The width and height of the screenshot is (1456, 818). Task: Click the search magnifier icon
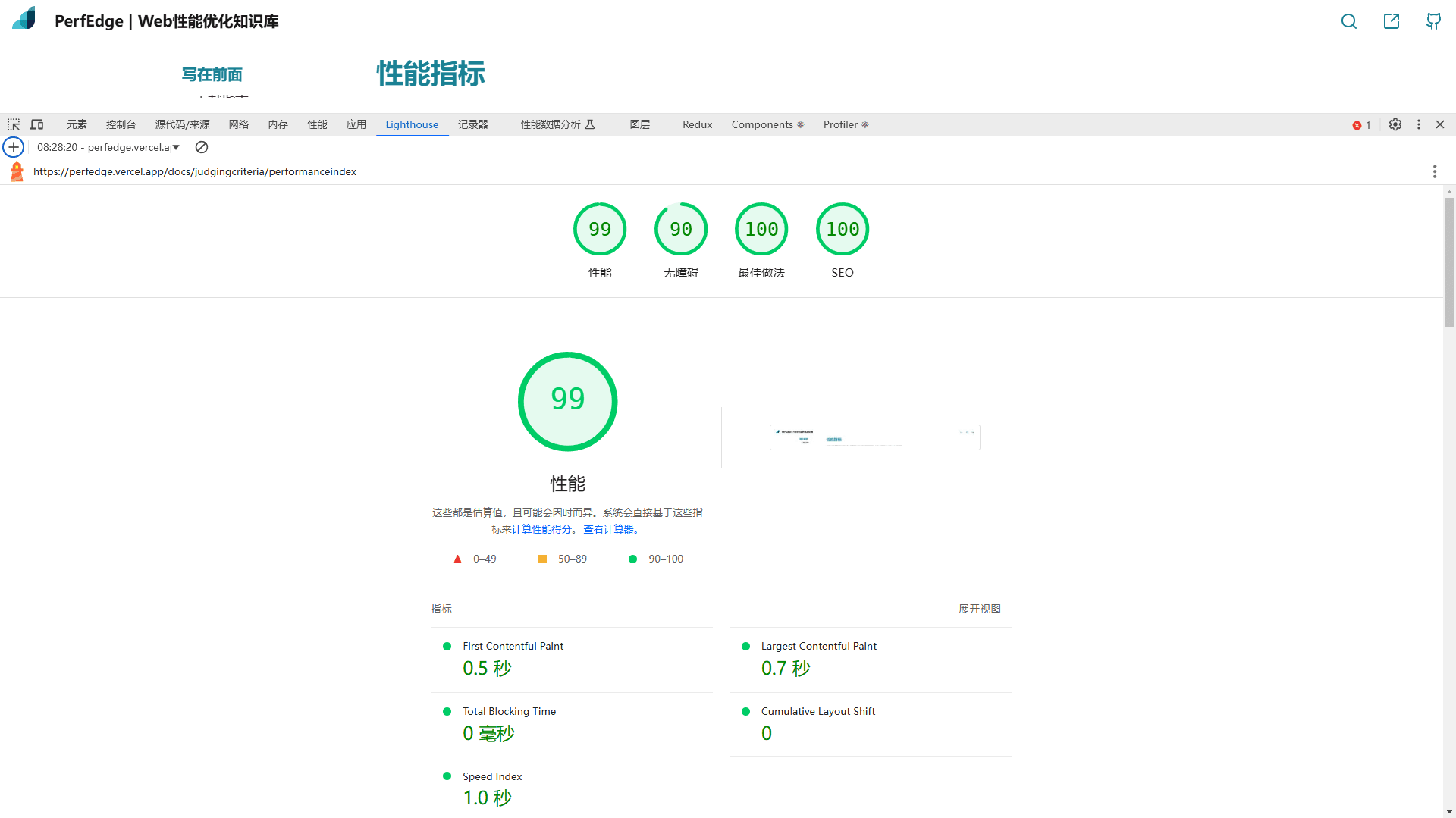[x=1348, y=21]
